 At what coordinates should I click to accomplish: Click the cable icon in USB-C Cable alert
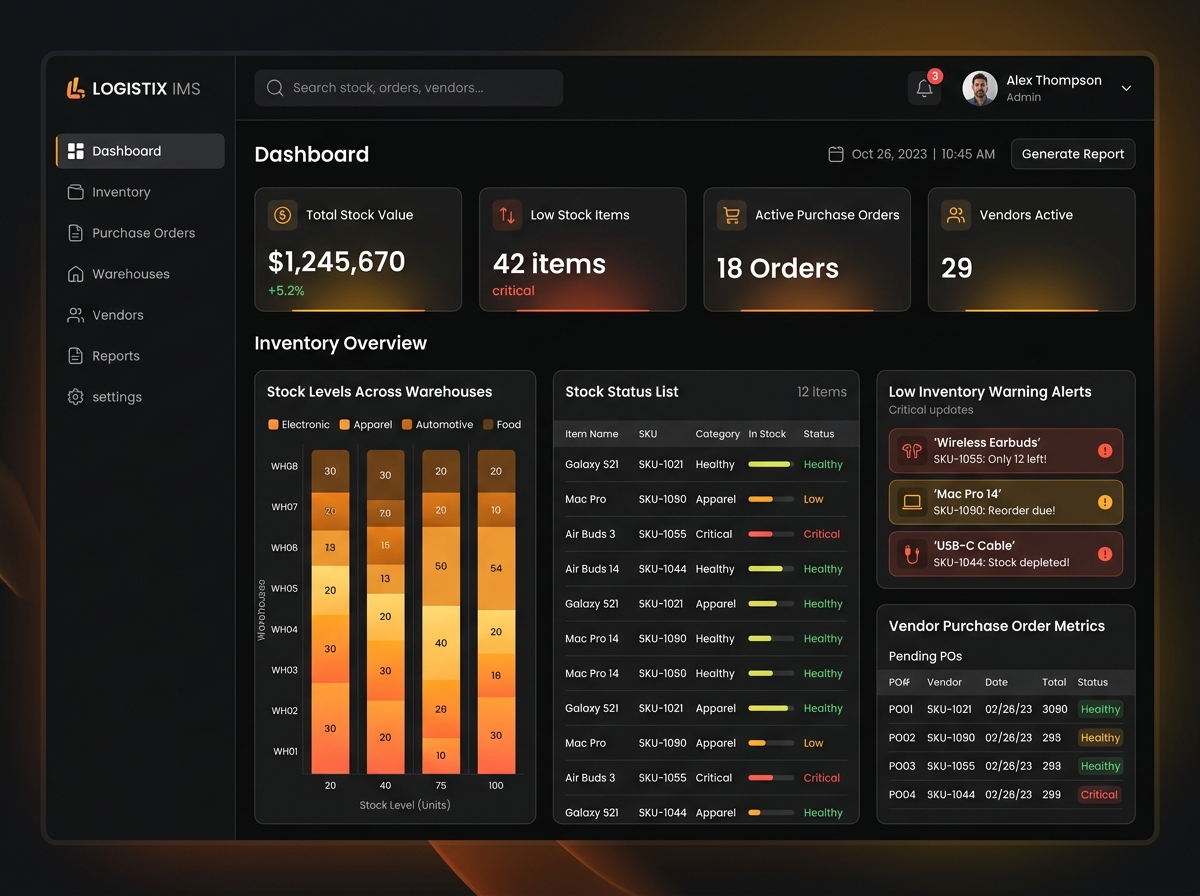point(911,553)
